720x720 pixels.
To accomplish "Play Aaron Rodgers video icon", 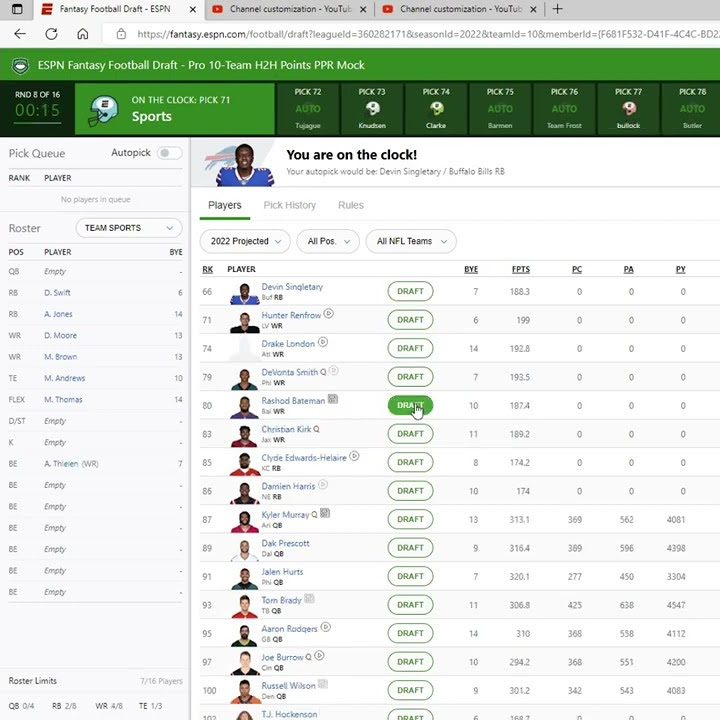I will point(326,627).
